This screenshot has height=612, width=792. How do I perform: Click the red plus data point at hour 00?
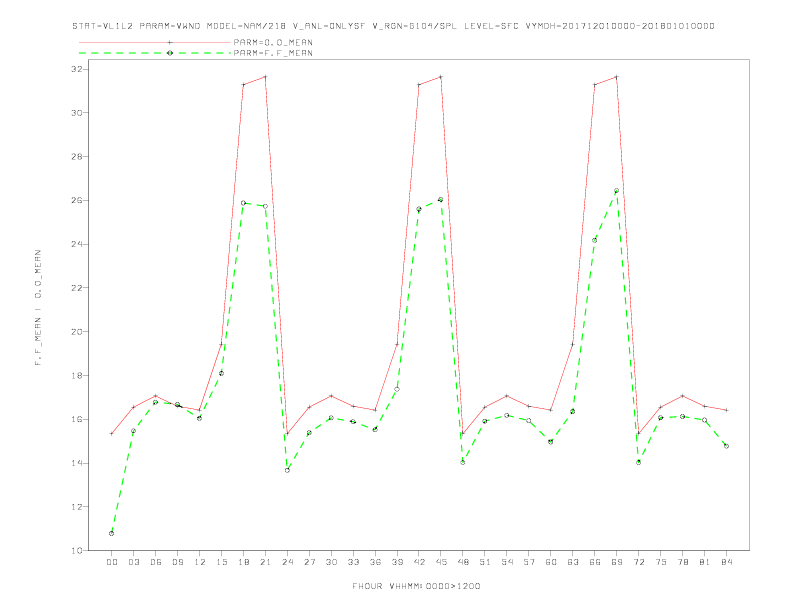coord(112,433)
